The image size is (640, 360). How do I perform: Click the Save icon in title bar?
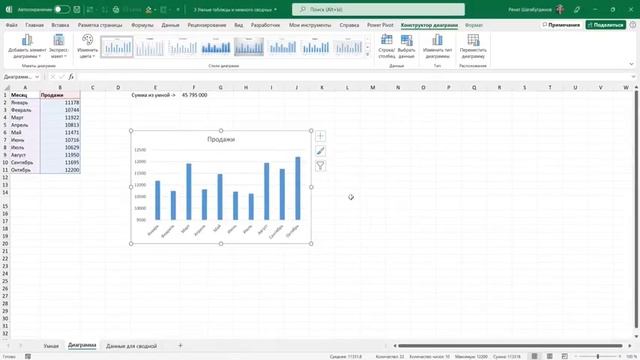click(x=77, y=9)
